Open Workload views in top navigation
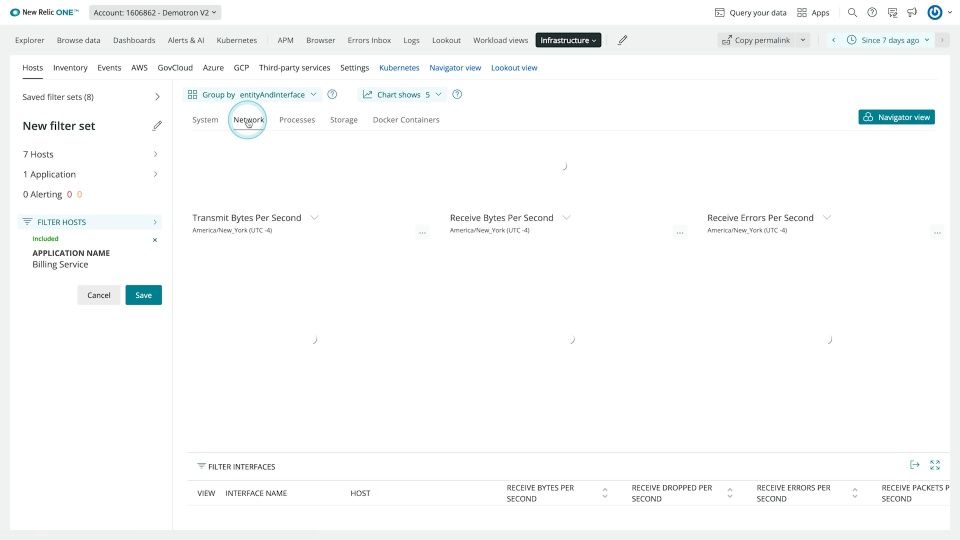 [x=500, y=40]
